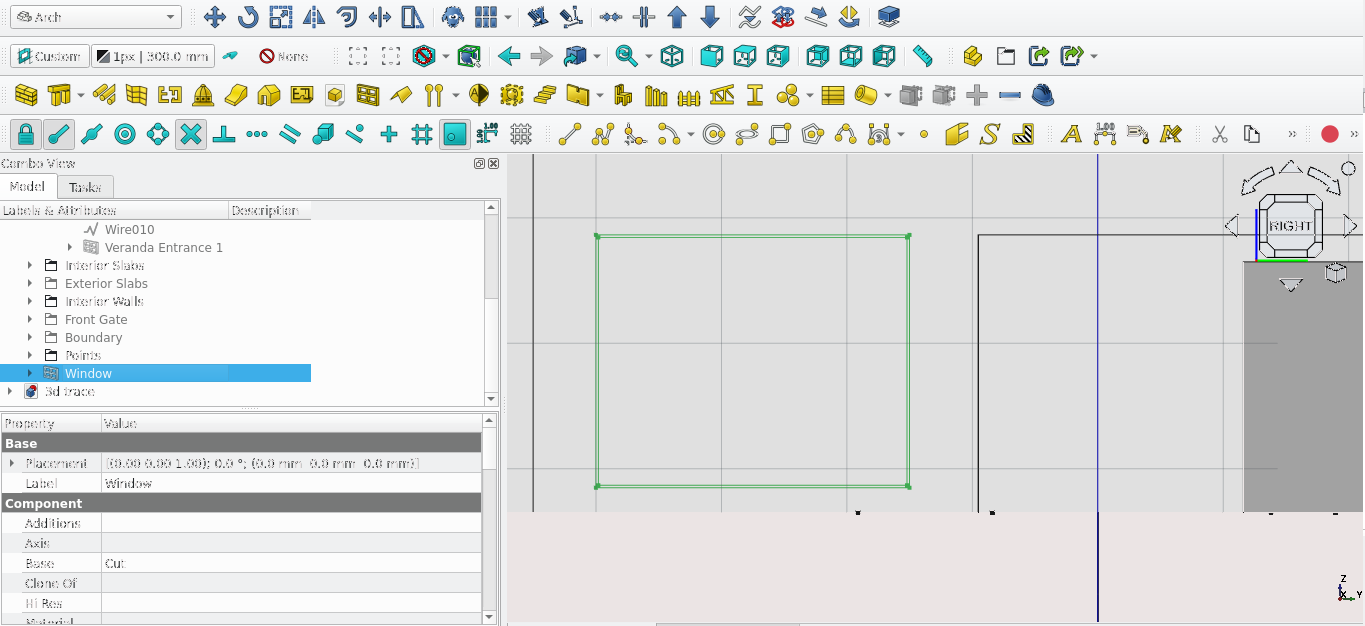
Task: Switch to the Tasks tab
Action: coord(85,187)
